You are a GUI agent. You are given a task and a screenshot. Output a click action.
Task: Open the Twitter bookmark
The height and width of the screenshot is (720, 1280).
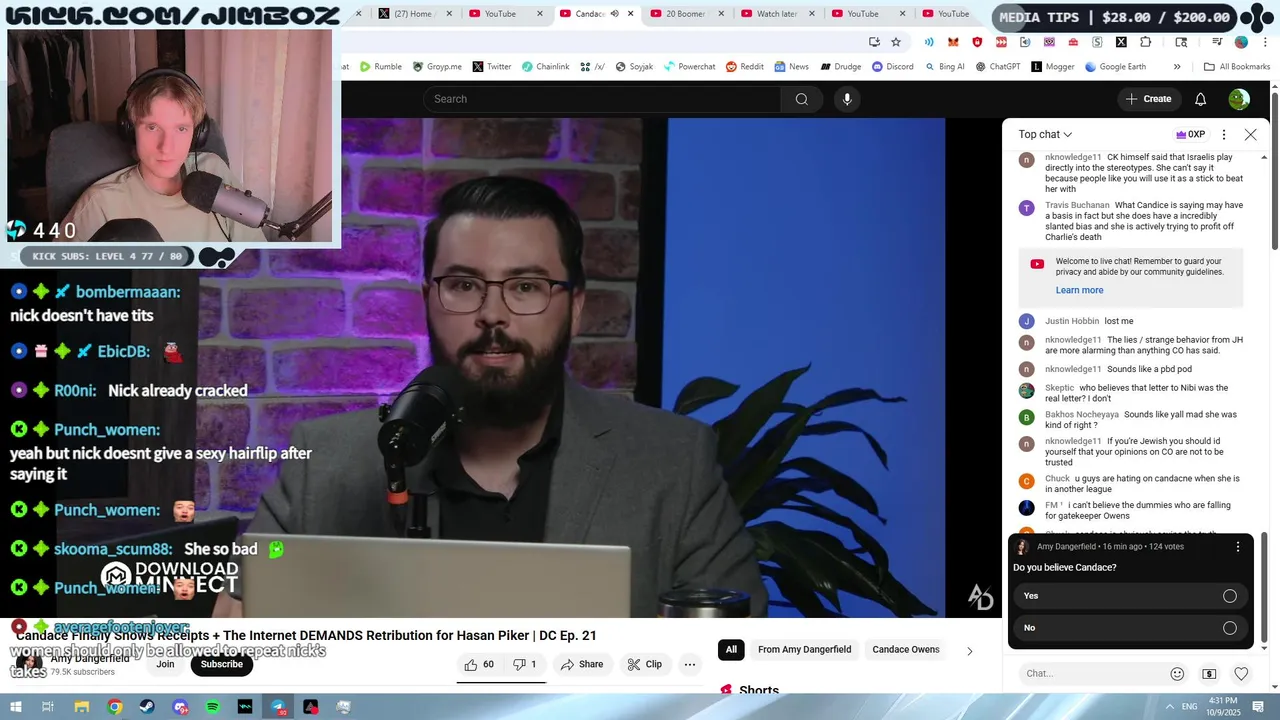[491, 67]
